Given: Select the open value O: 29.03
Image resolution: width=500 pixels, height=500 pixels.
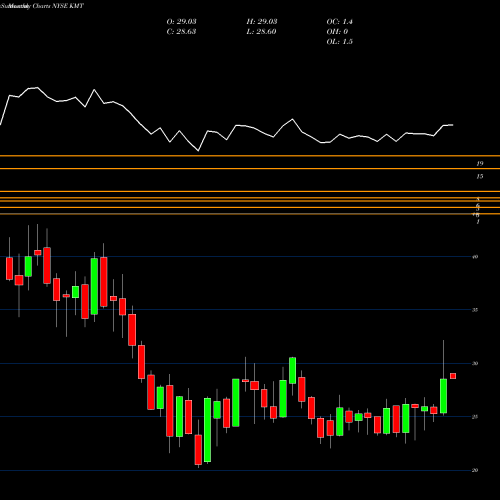Looking at the screenshot, I should click(181, 21).
